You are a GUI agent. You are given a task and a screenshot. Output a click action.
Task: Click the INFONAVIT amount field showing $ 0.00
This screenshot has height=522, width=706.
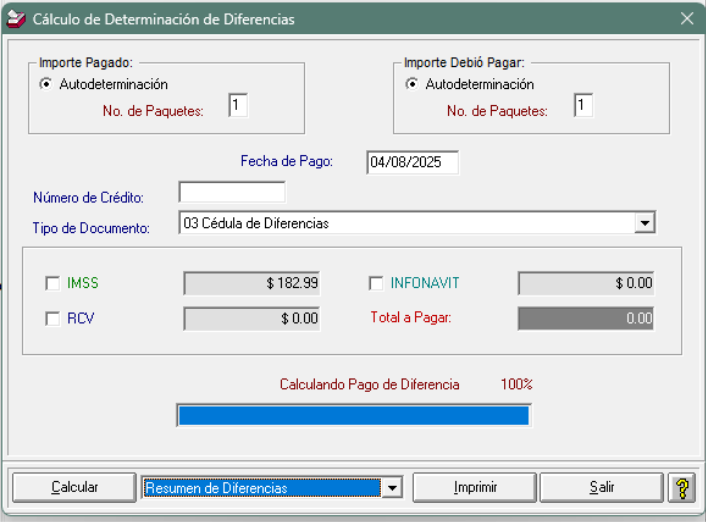pyautogui.click(x=586, y=283)
